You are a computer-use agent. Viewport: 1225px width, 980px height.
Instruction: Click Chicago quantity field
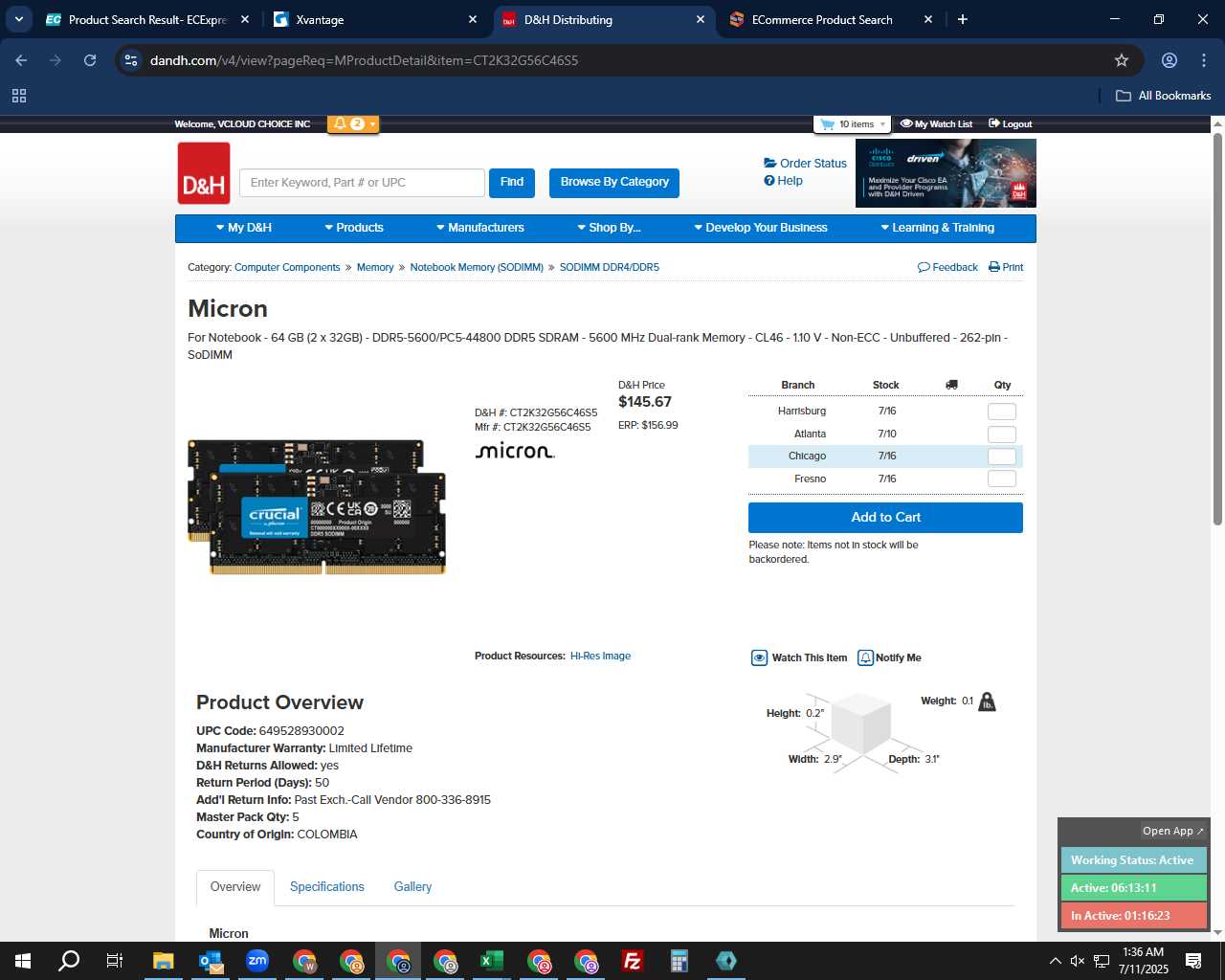coord(1001,457)
